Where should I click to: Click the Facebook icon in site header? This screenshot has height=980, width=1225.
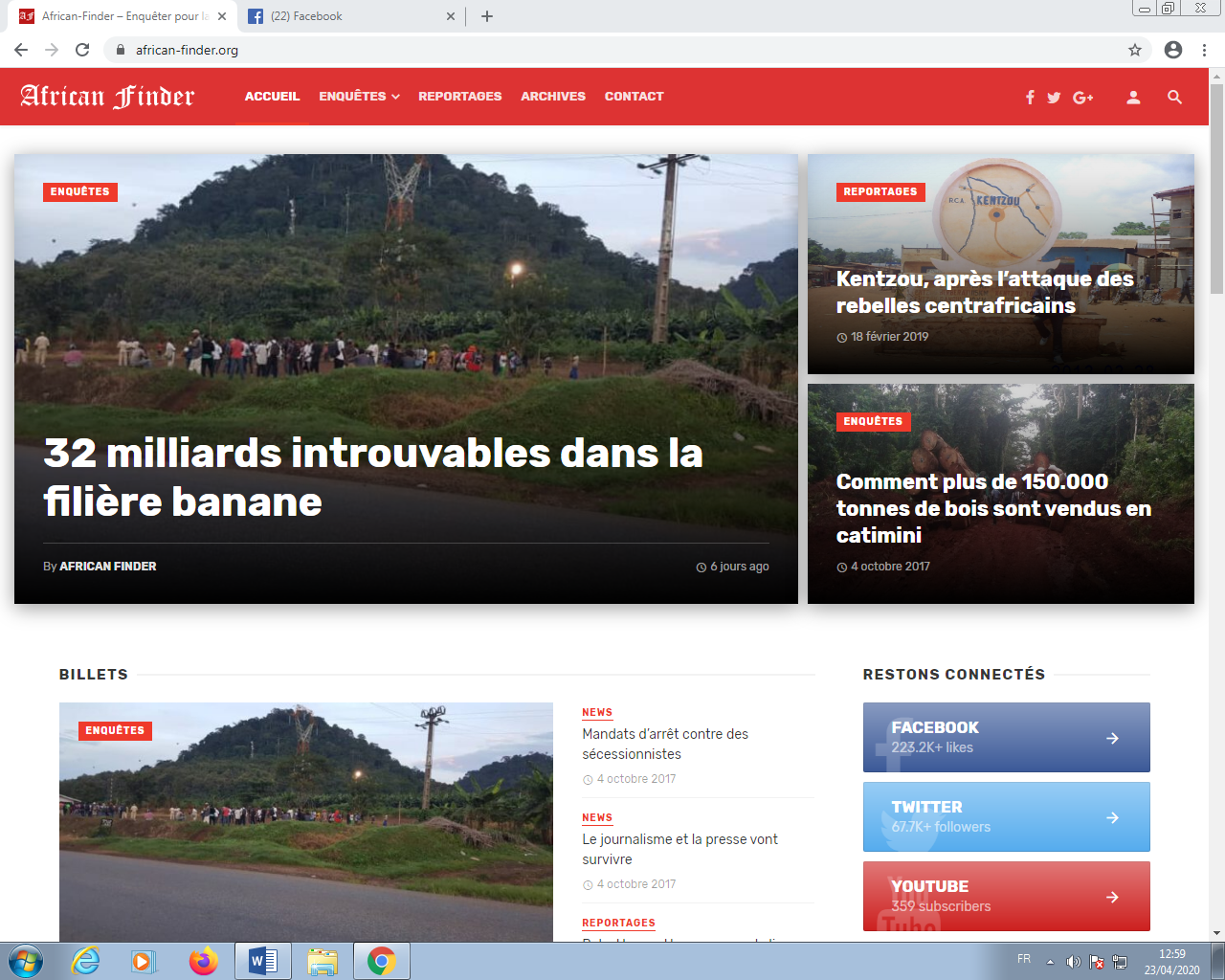coord(1030,97)
